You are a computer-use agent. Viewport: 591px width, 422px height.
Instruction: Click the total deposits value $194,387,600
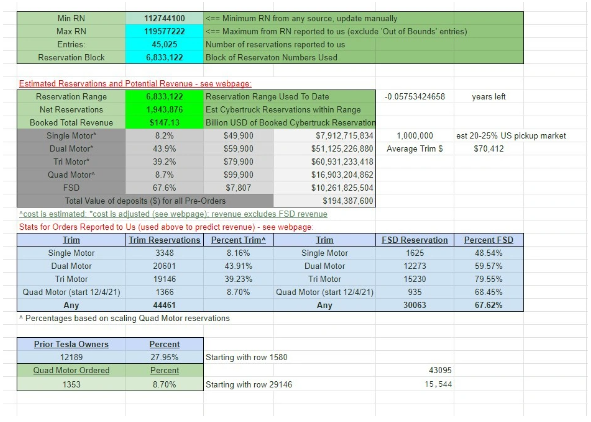click(325, 201)
